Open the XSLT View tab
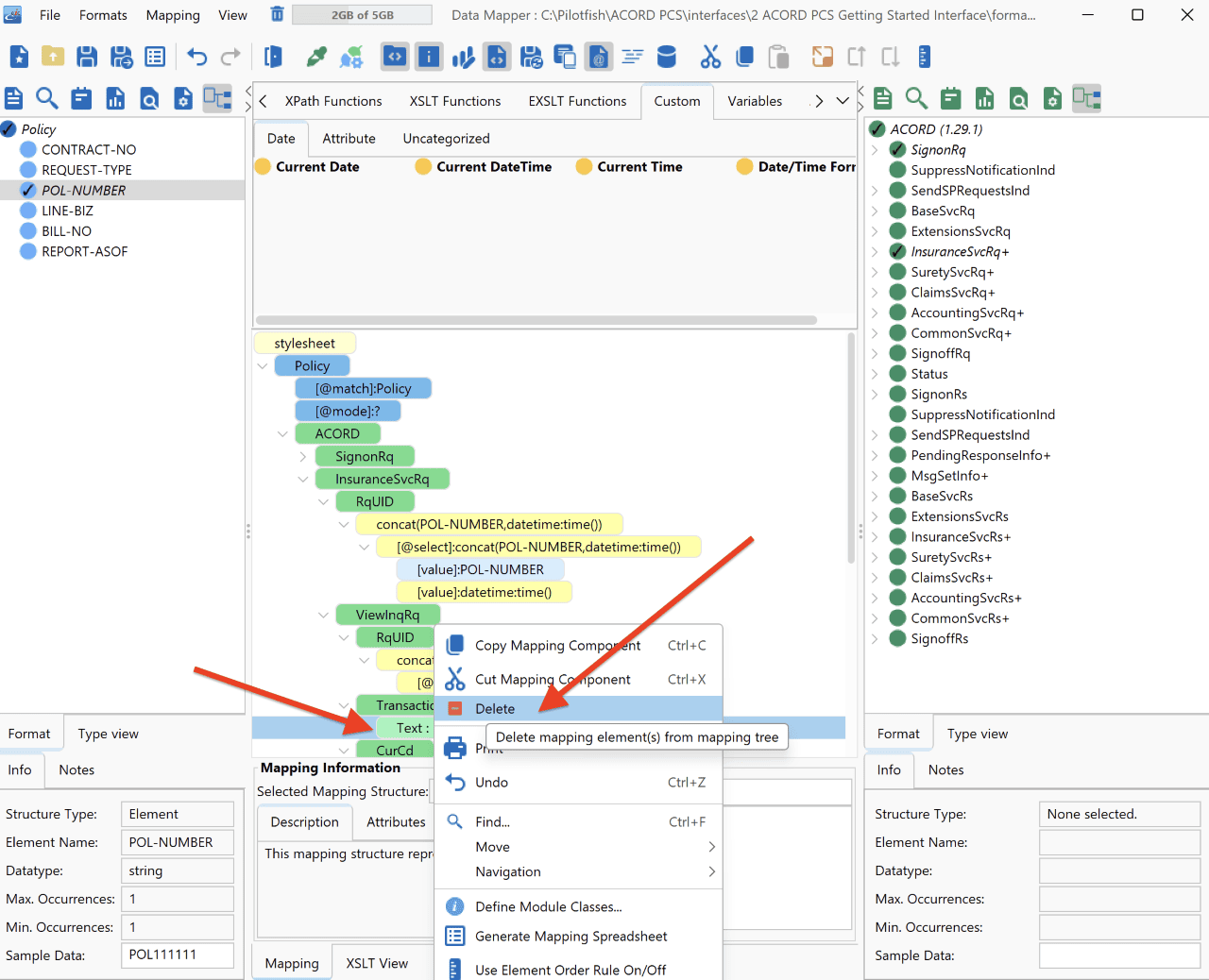This screenshot has height=980, width=1209. 377,963
